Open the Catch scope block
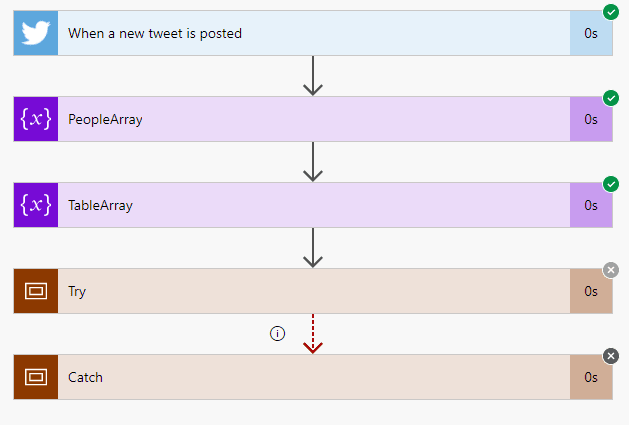Image resolution: width=629 pixels, height=425 pixels. click(300, 377)
